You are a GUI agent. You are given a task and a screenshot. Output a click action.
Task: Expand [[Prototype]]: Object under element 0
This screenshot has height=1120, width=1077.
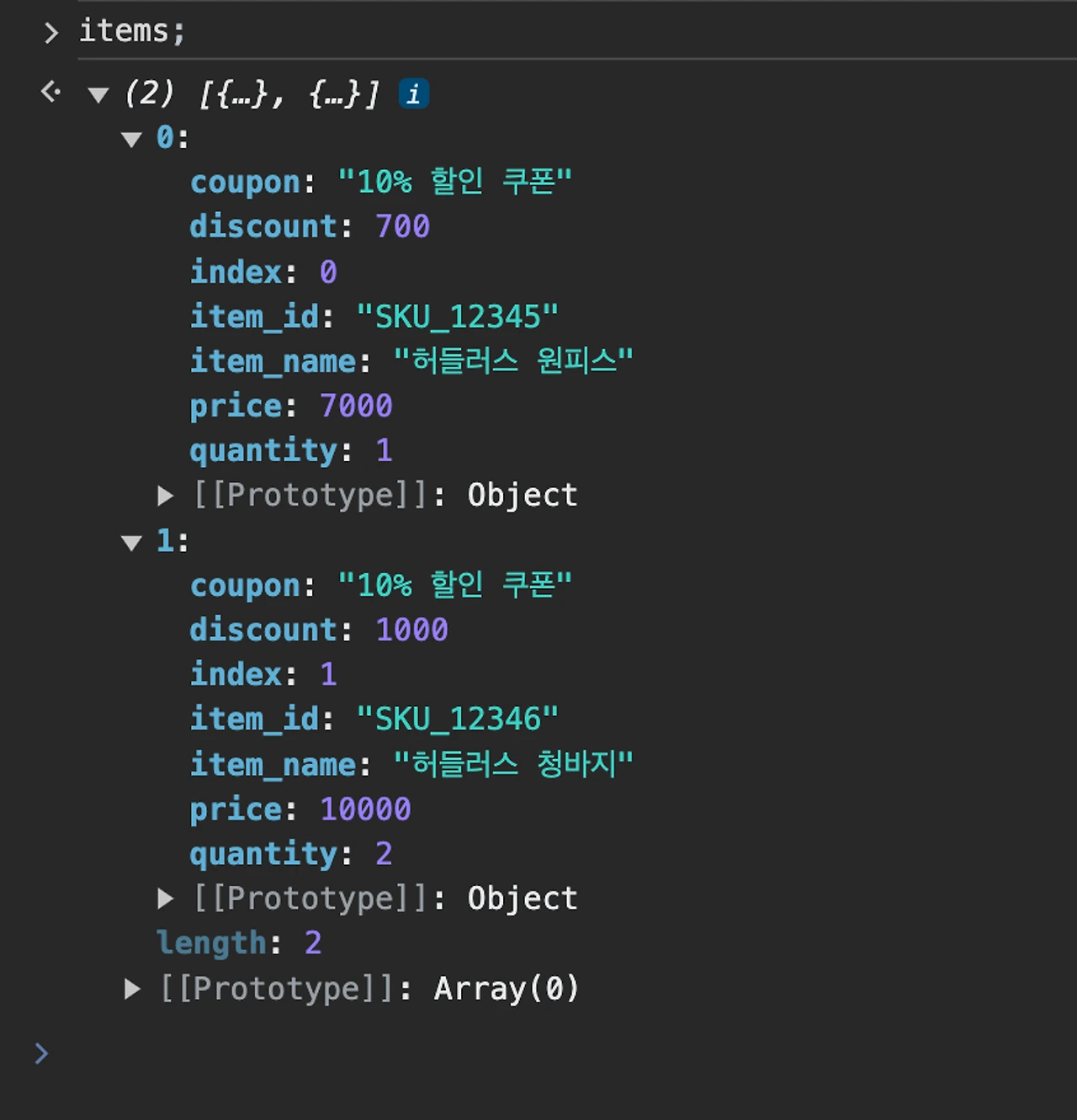166,496
